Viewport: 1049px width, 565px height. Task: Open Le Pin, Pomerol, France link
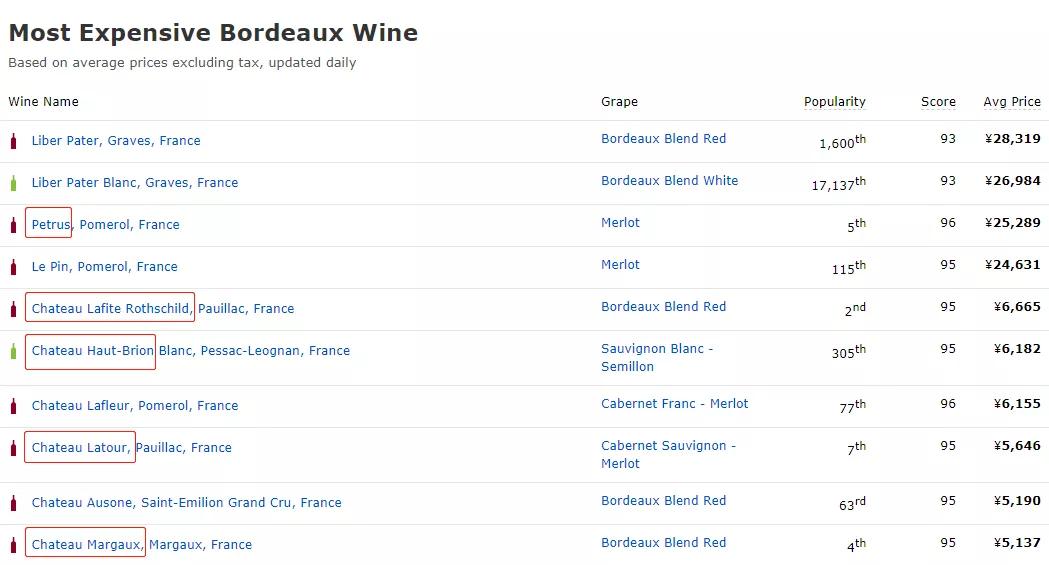tap(104, 267)
